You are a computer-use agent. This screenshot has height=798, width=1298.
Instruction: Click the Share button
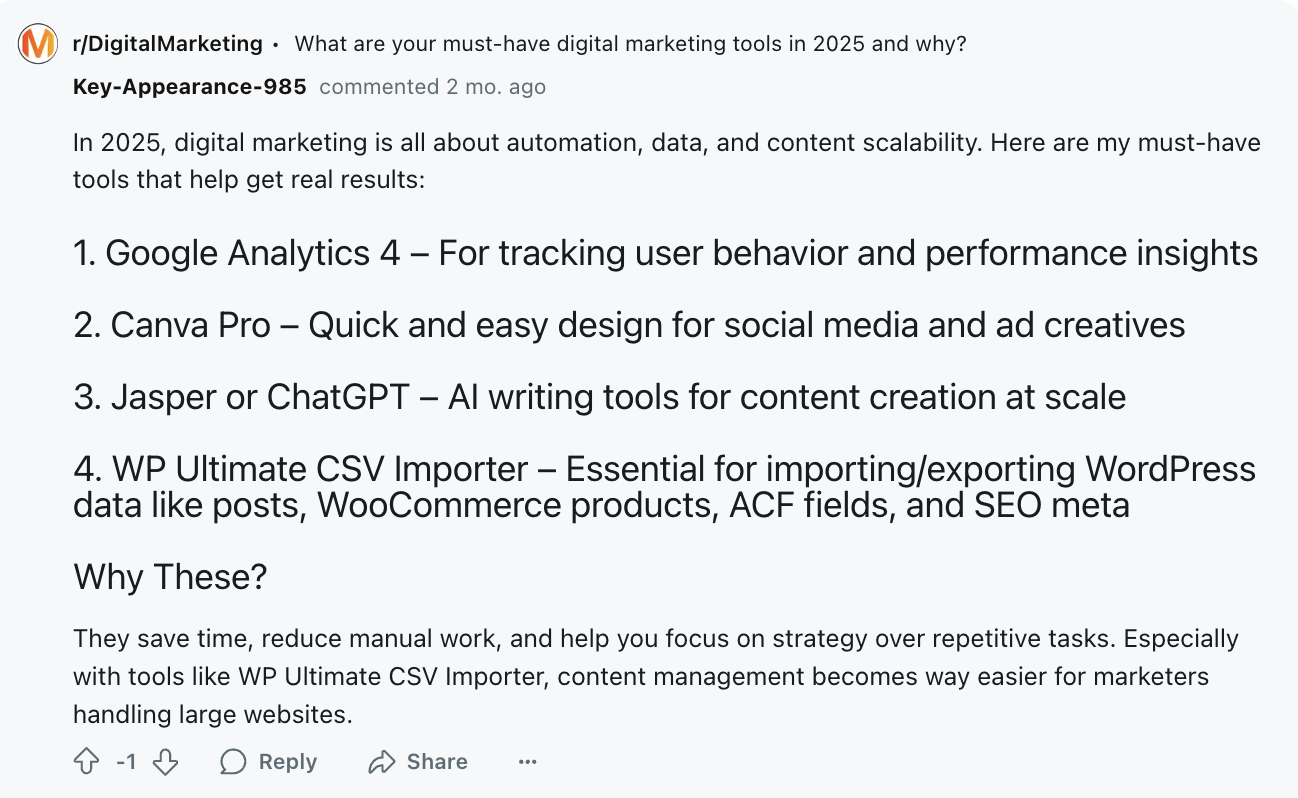[x=436, y=761]
